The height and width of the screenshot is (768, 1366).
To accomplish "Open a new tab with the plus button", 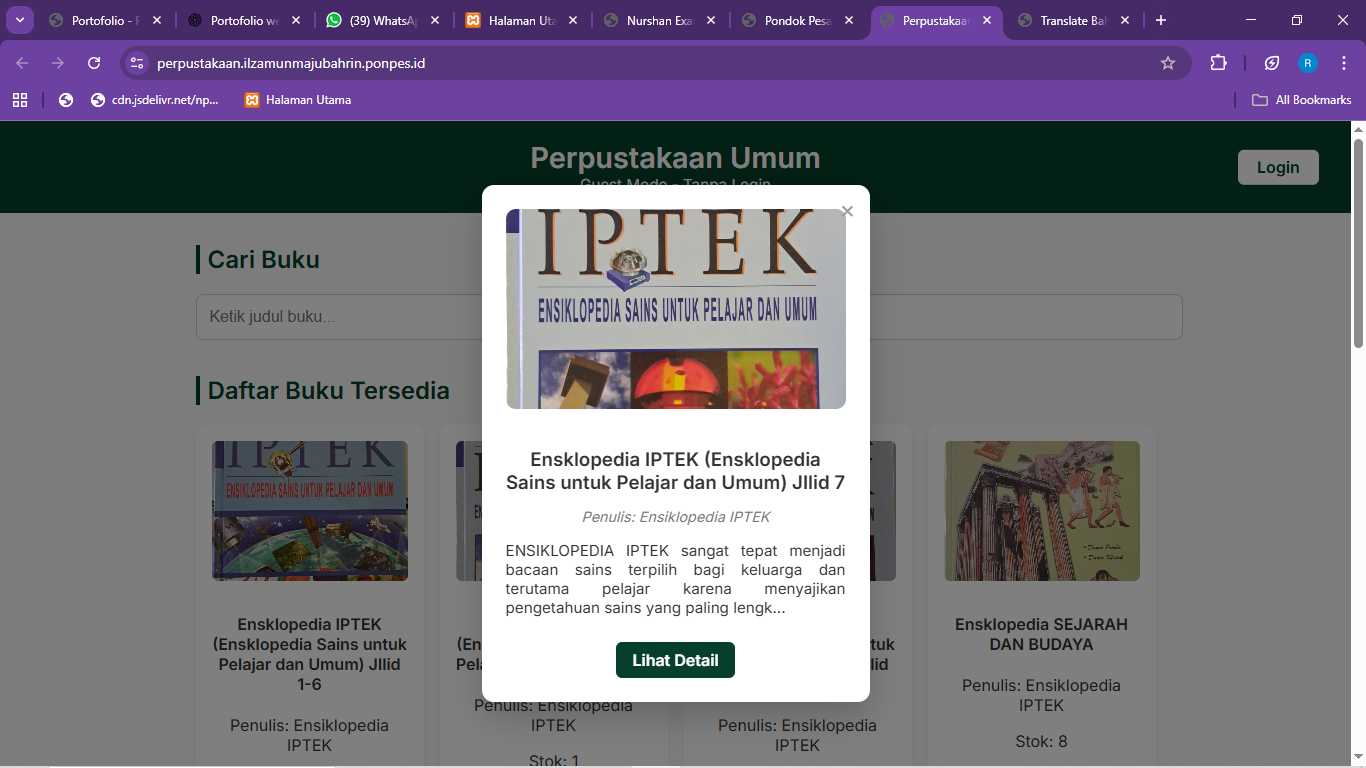I will [x=1159, y=19].
